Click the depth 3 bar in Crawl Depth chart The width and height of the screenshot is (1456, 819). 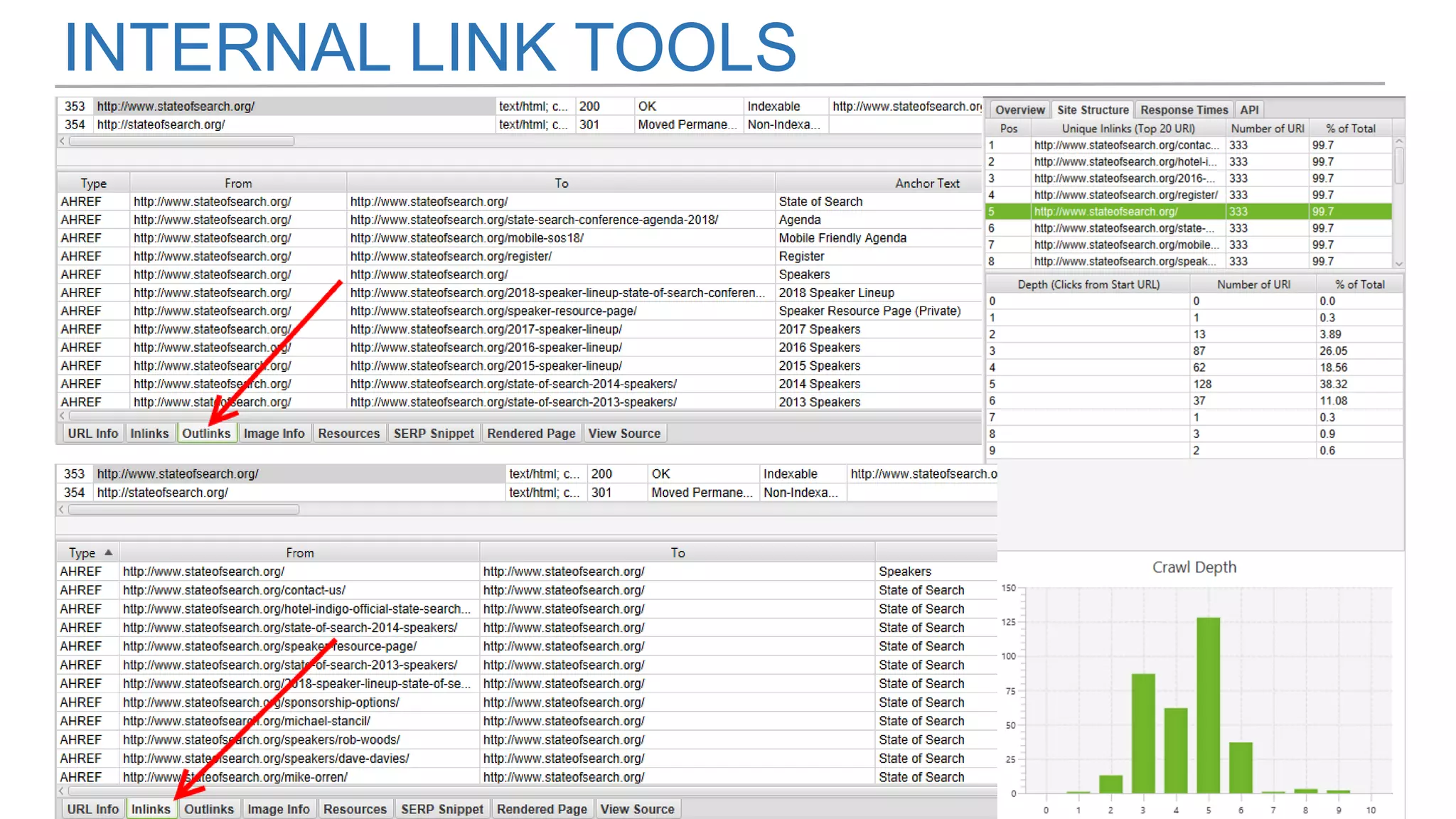[1143, 733]
